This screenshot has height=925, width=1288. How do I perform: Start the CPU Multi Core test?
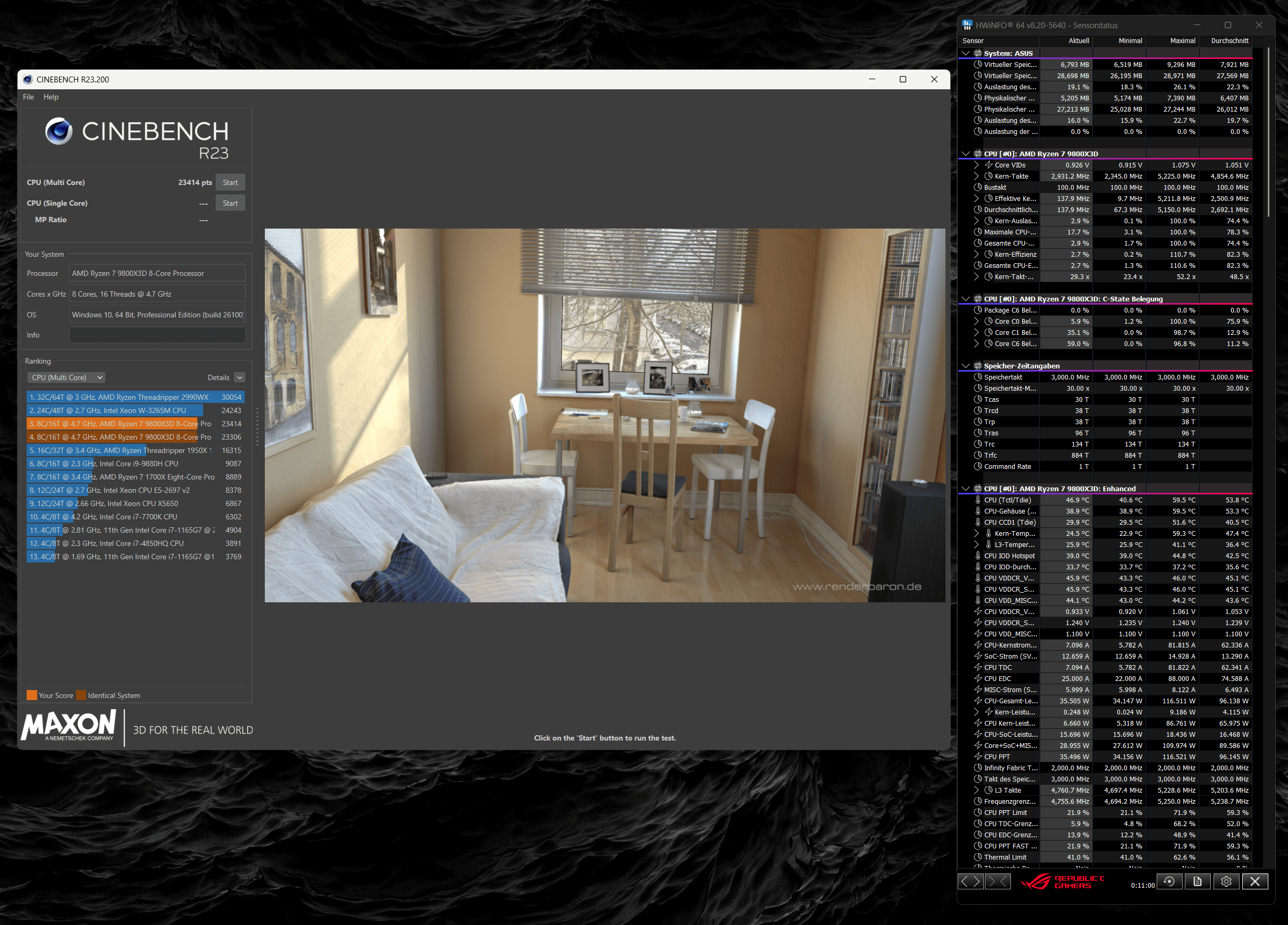click(230, 182)
